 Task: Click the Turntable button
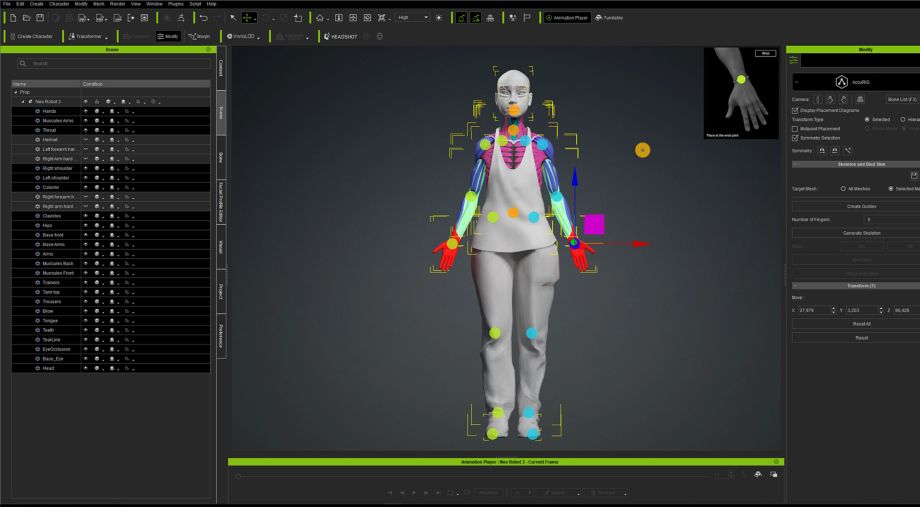click(609, 18)
